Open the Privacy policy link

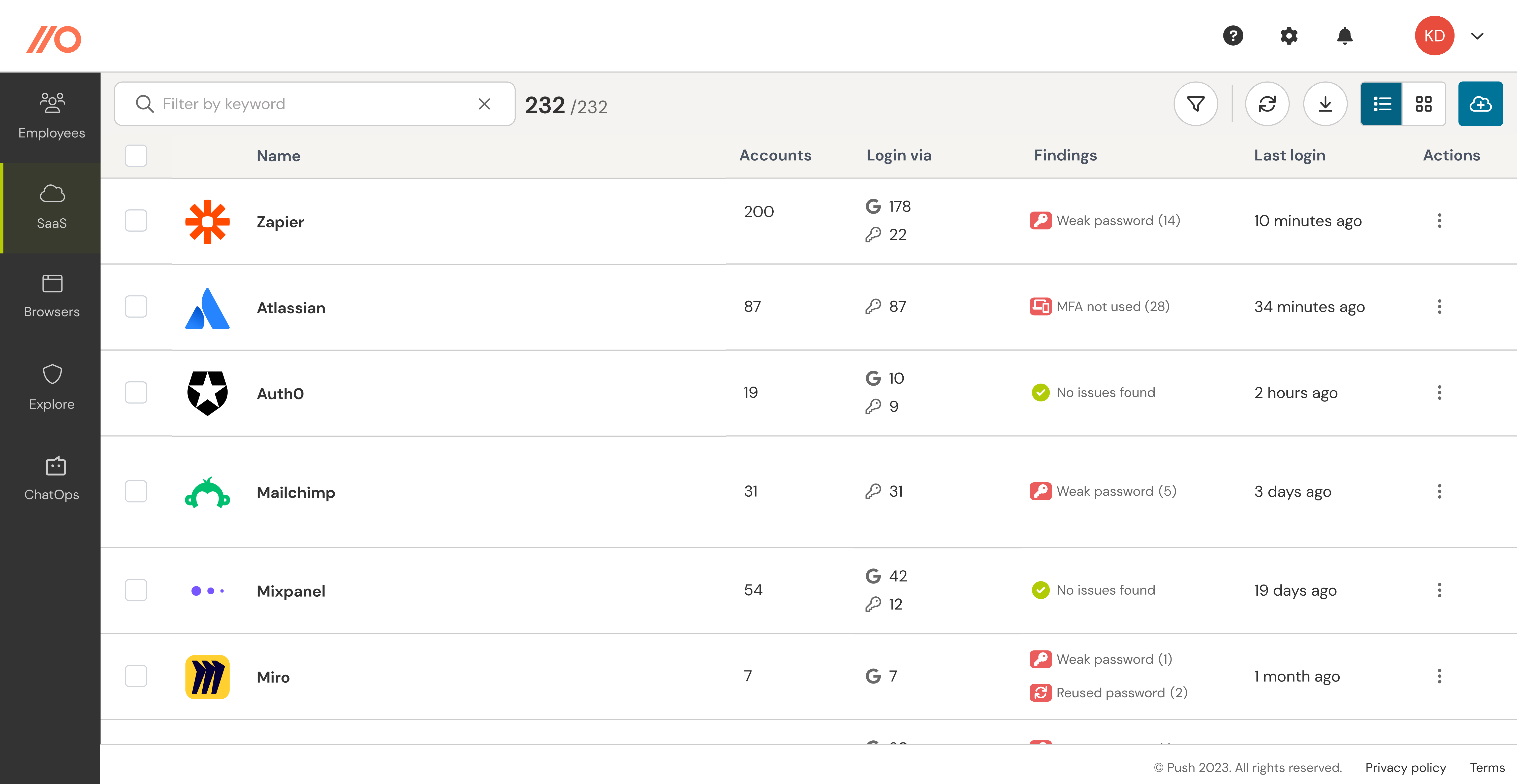(x=1406, y=768)
